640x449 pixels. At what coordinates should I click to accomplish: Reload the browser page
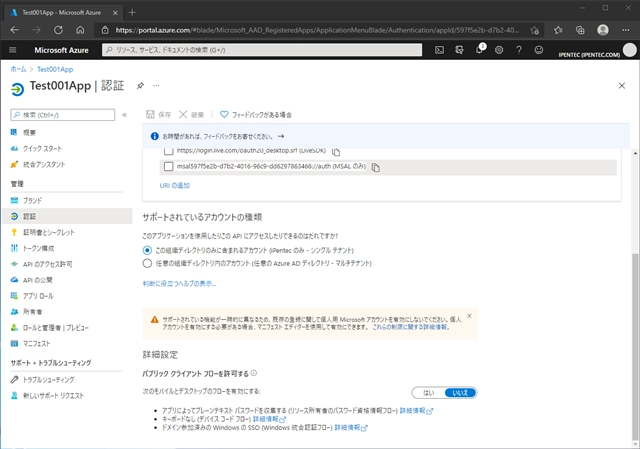click(x=58, y=30)
